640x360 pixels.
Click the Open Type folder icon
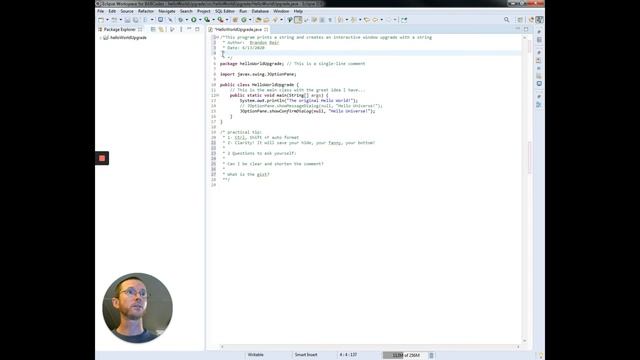(258, 20)
